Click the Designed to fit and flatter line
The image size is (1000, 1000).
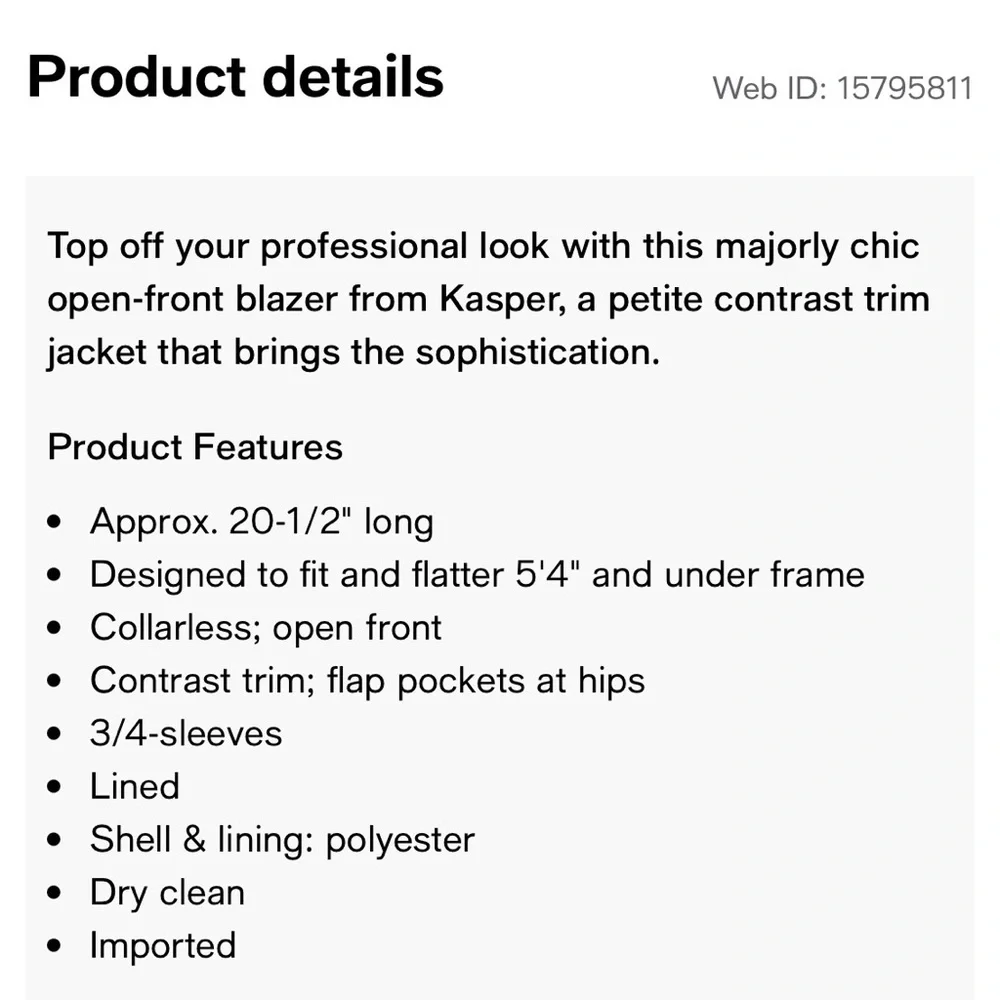477,574
